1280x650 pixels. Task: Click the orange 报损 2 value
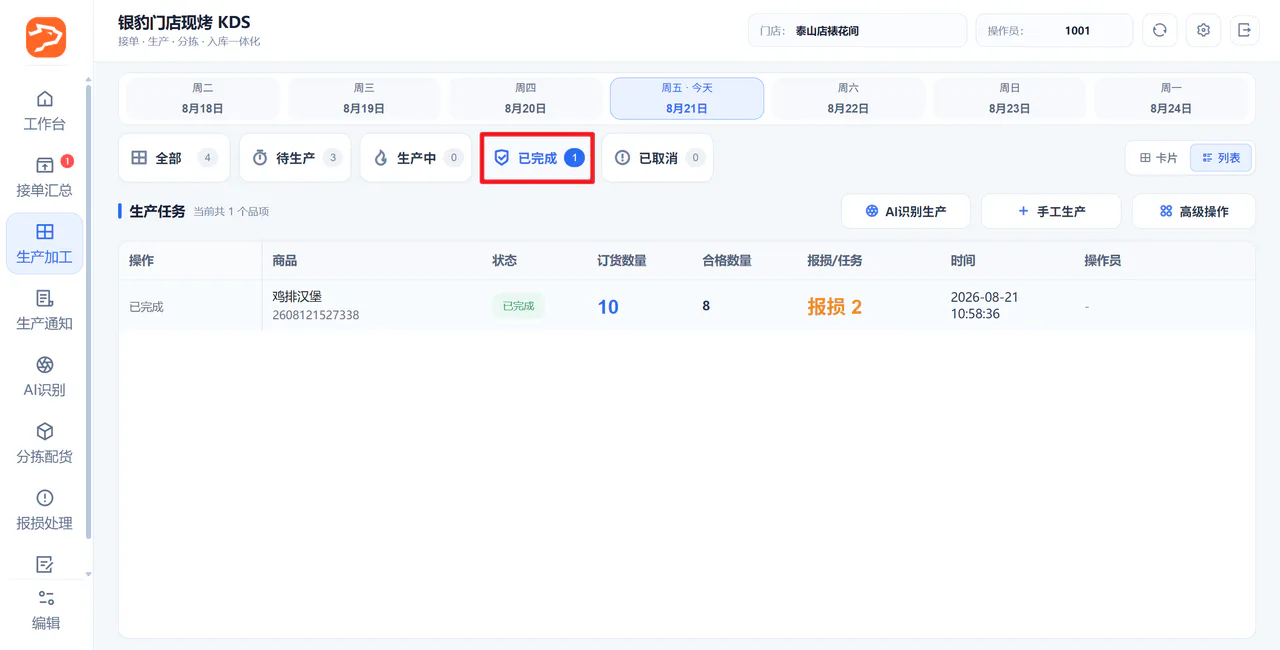pos(835,307)
